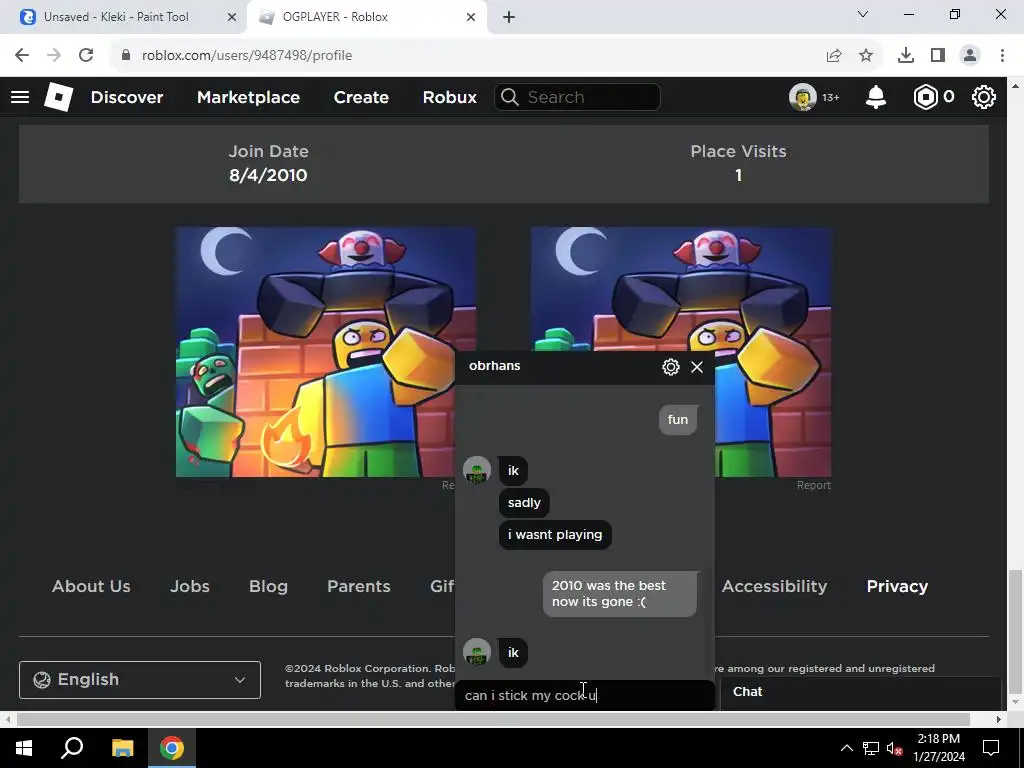Click the 'sadly' chat message

pyautogui.click(x=524, y=503)
